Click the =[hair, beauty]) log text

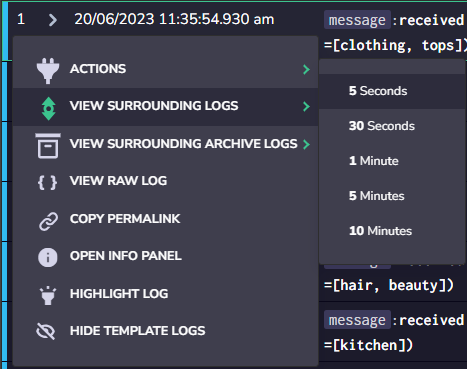(389, 286)
